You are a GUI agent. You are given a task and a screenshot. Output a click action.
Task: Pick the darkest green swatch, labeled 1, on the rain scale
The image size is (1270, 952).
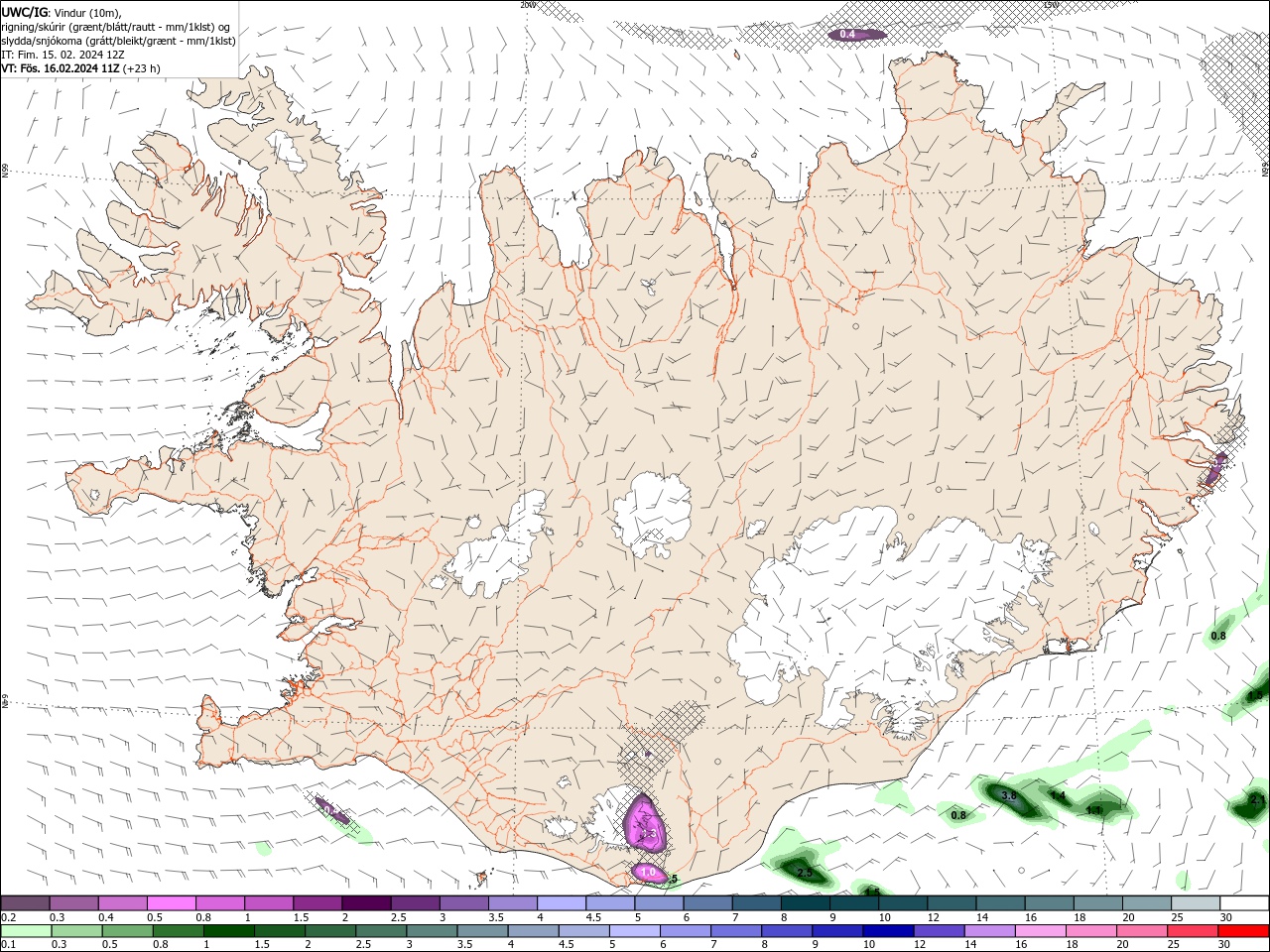click(x=228, y=931)
